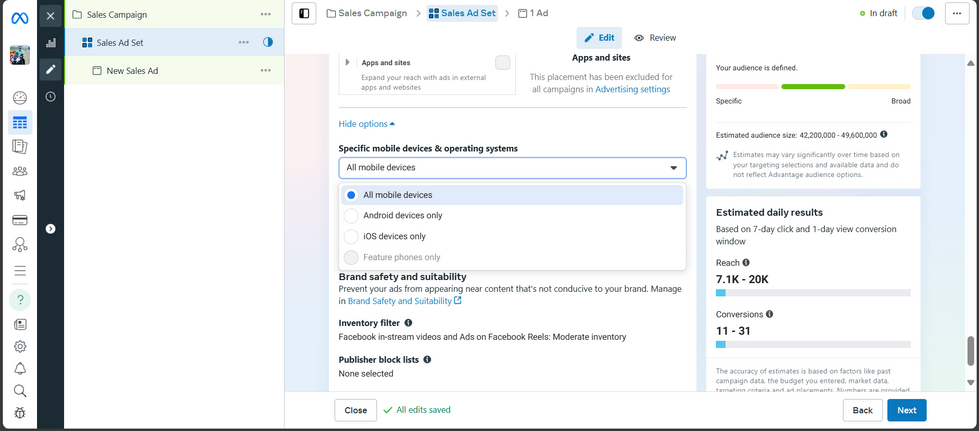Open Brand Safety and Suitability link

coord(405,301)
